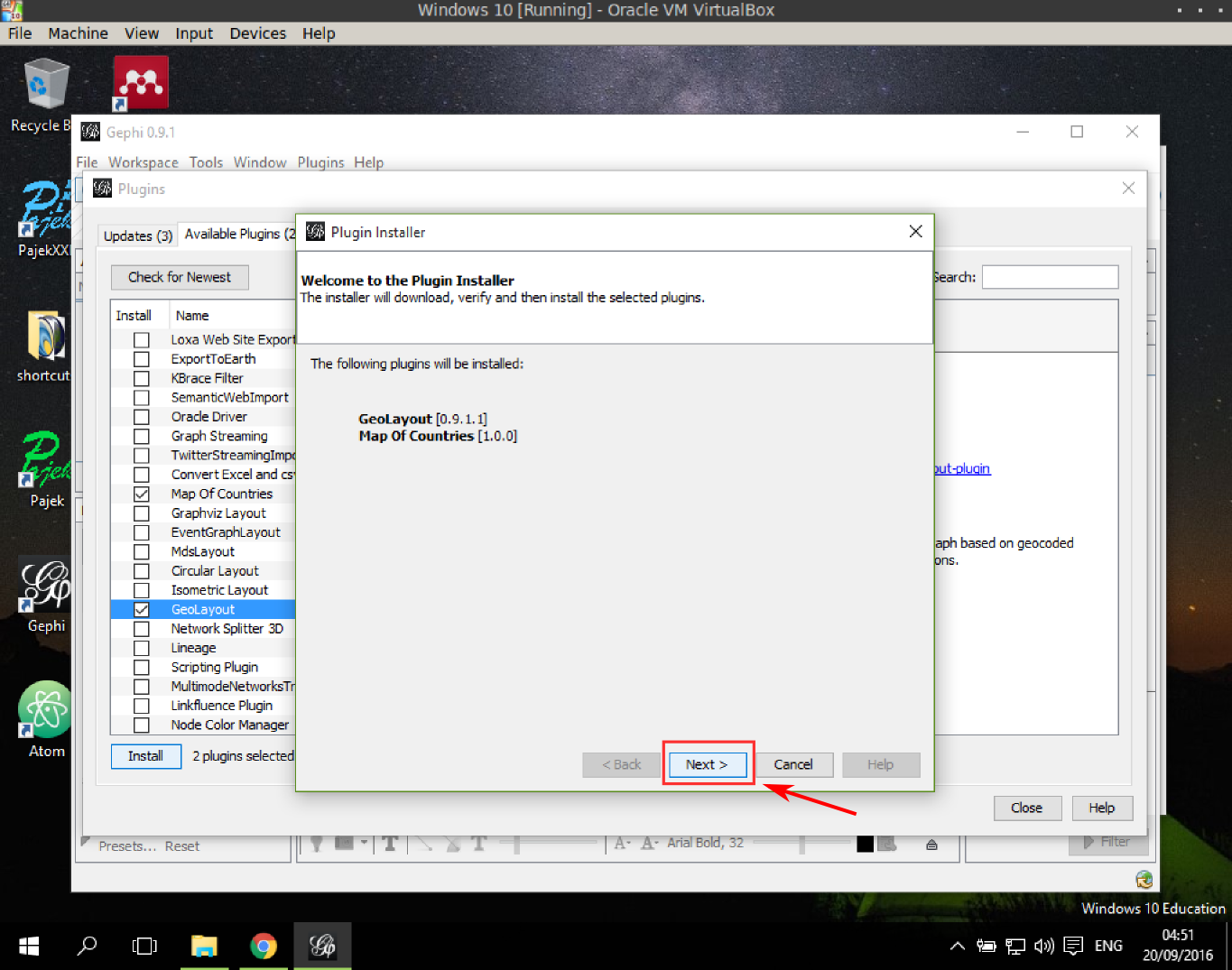The image size is (1232, 970).
Task: Enable the SemanticWebImport plugin checkbox
Action: click(142, 398)
